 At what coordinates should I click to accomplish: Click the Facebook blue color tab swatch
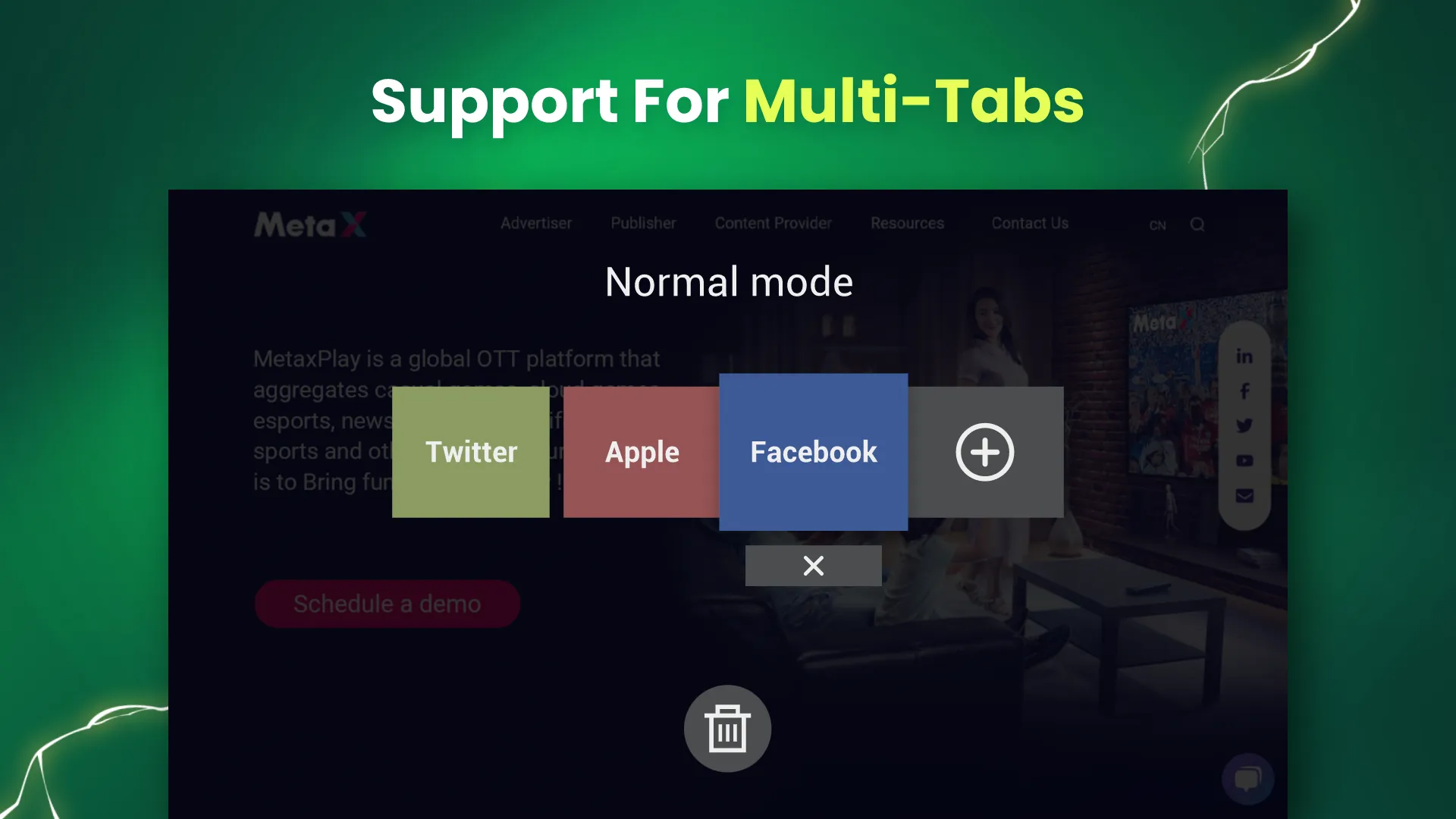pos(812,451)
